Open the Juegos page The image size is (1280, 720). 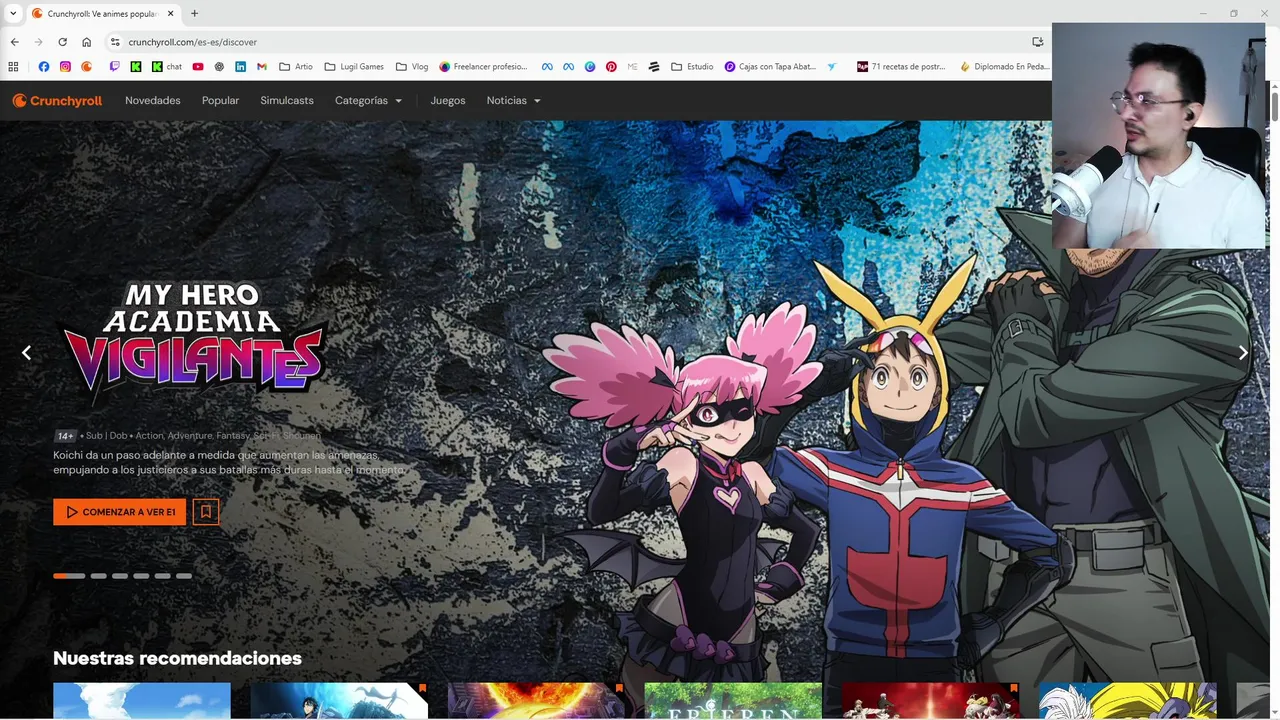pos(448,100)
